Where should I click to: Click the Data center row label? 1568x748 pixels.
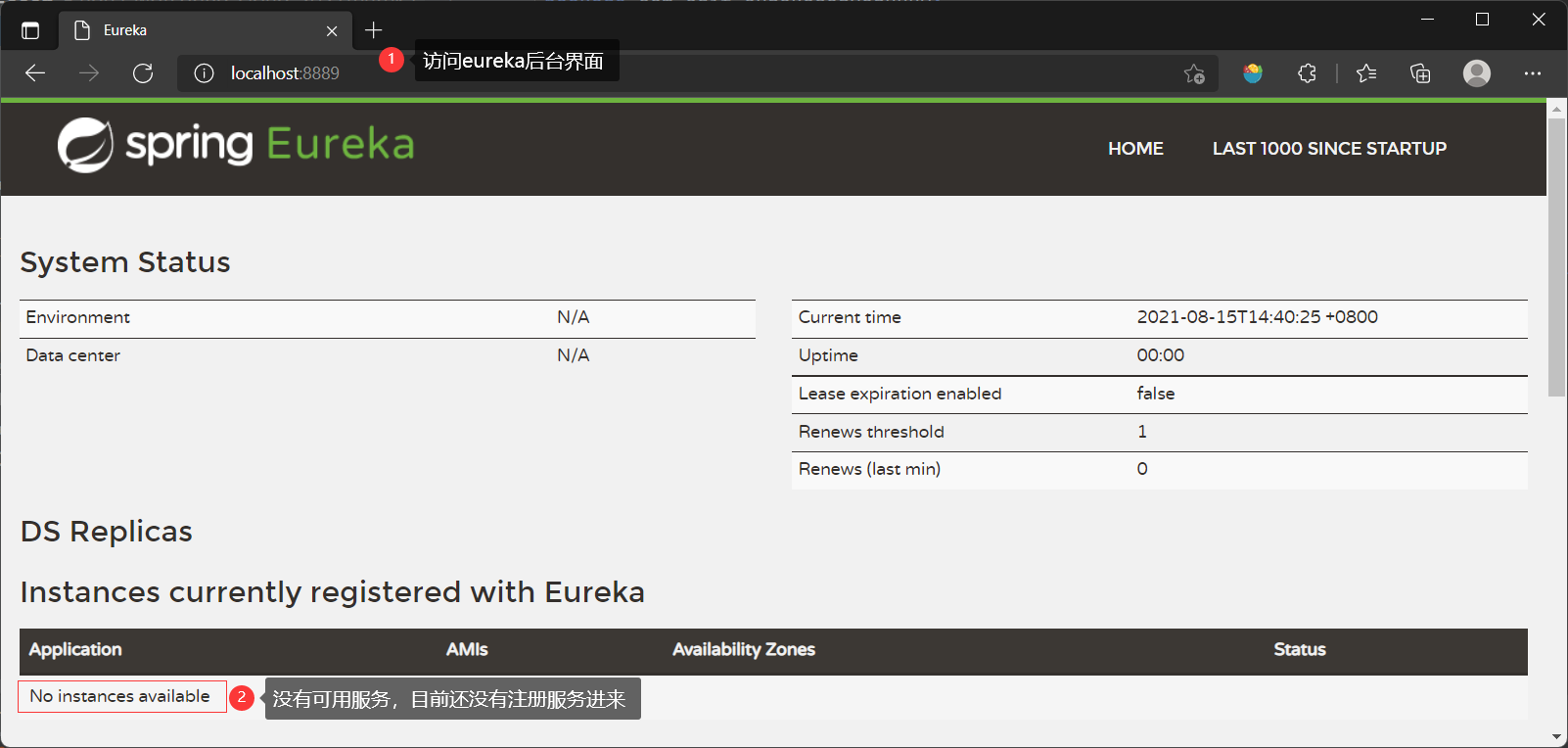[73, 355]
